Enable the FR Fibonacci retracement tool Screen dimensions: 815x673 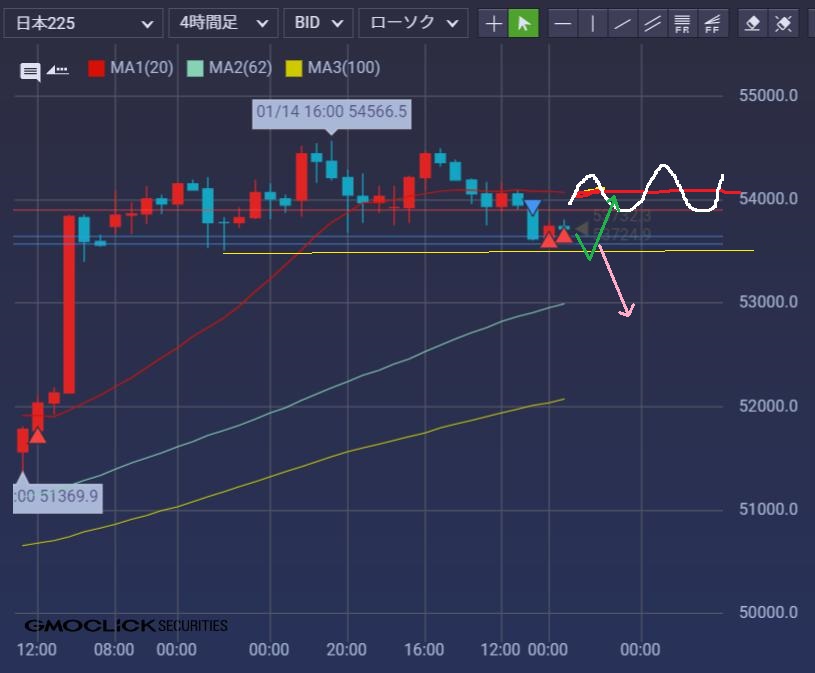pyautogui.click(x=682, y=23)
